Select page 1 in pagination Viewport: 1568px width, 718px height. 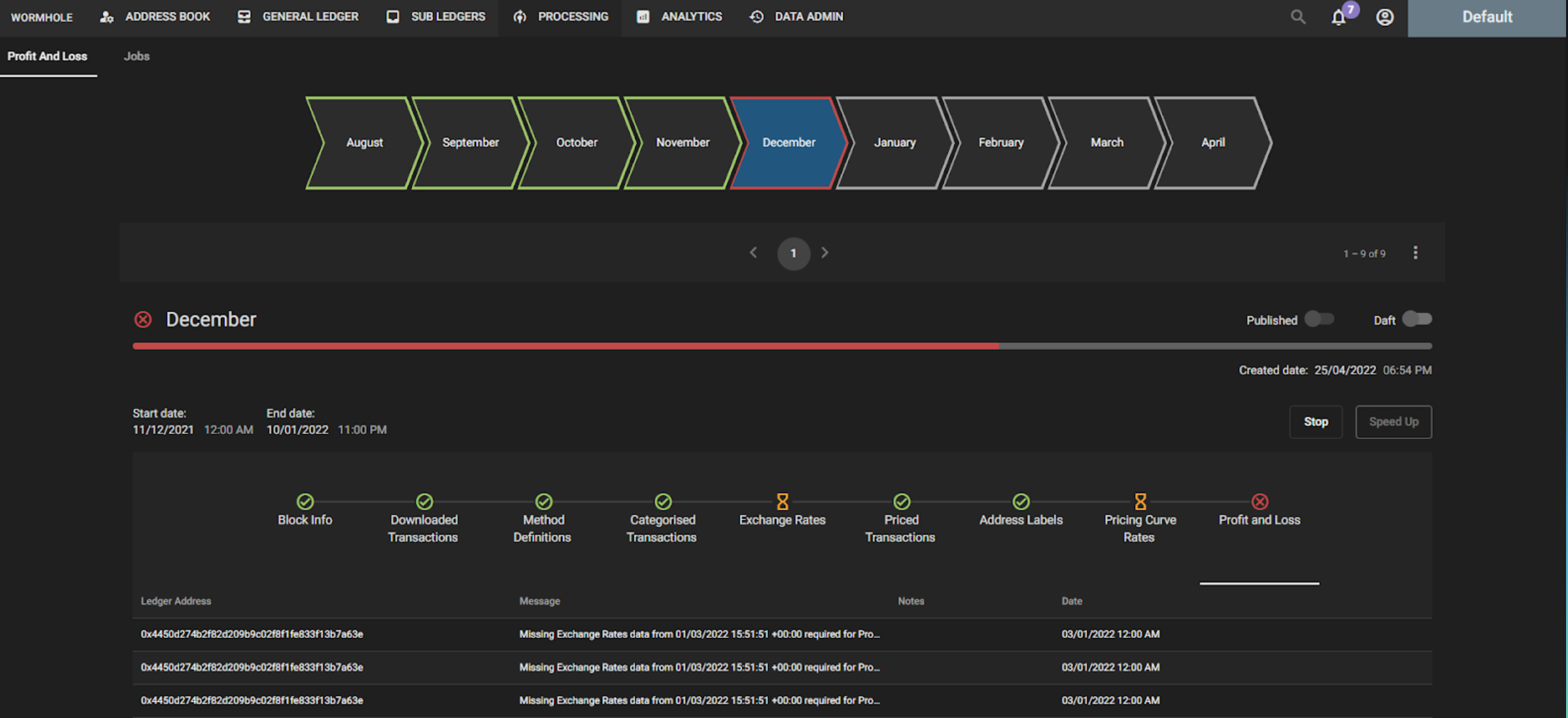pyautogui.click(x=793, y=254)
